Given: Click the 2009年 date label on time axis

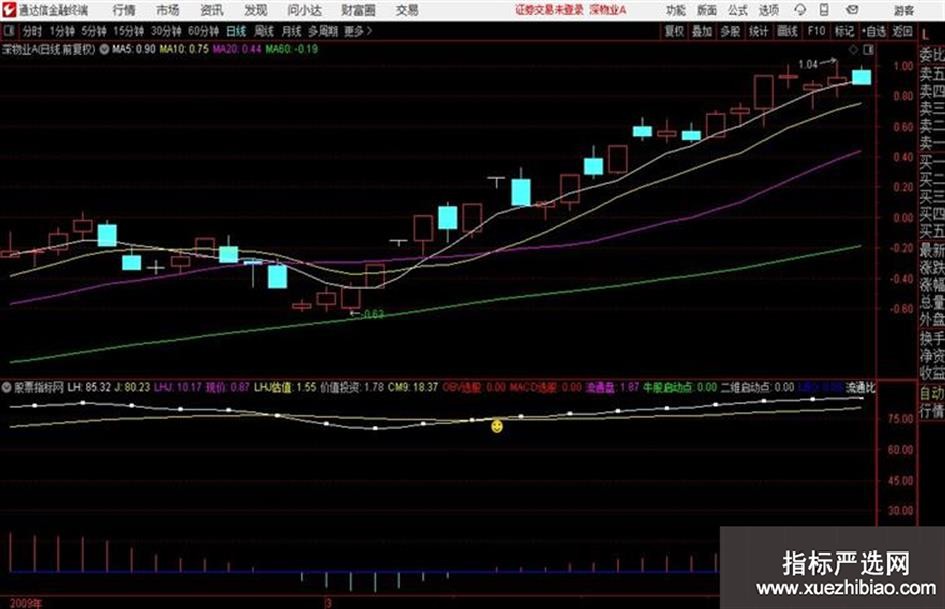Looking at the screenshot, I should pos(26,603).
